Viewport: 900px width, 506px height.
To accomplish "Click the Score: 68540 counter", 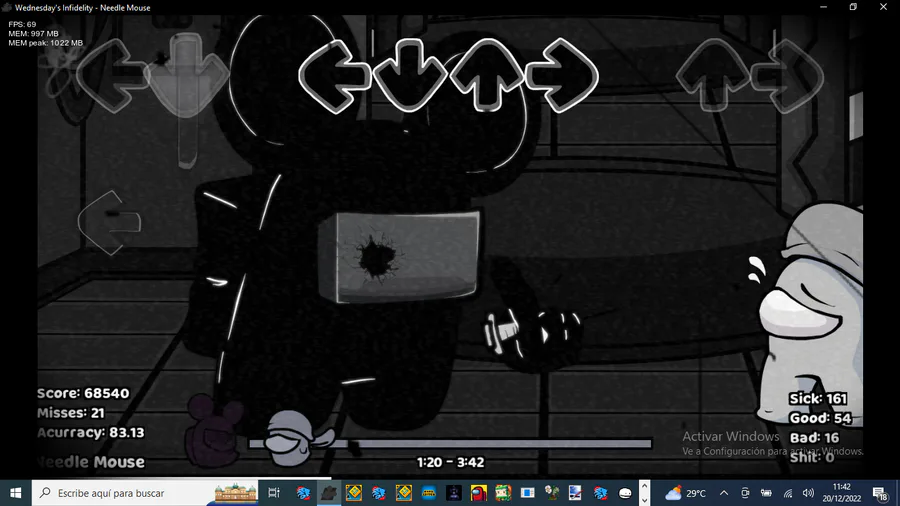I will (83, 394).
